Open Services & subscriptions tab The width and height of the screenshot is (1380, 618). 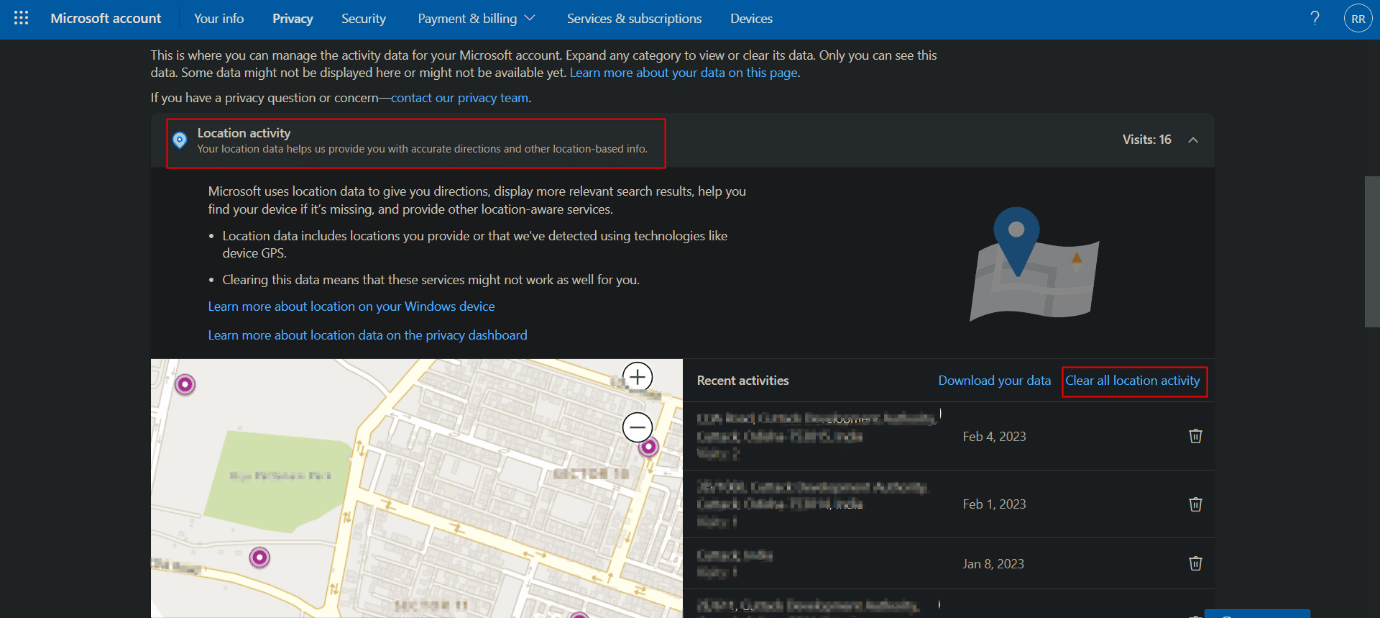(x=634, y=18)
